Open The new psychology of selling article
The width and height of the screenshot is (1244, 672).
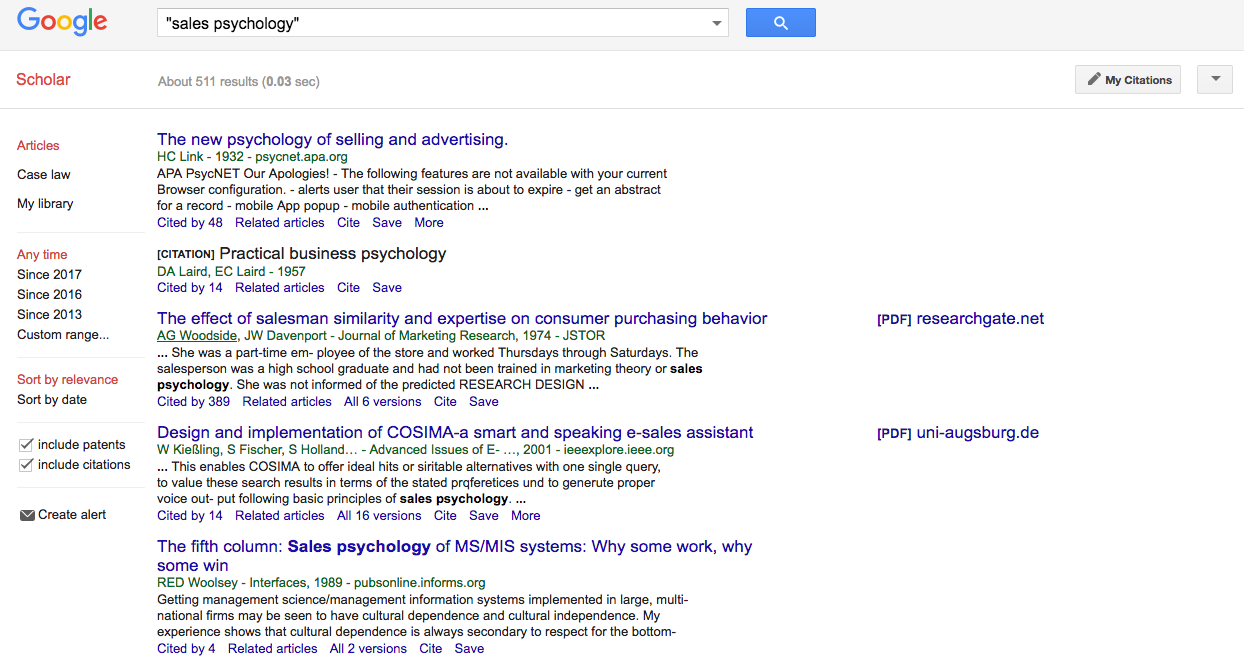[x=332, y=140]
